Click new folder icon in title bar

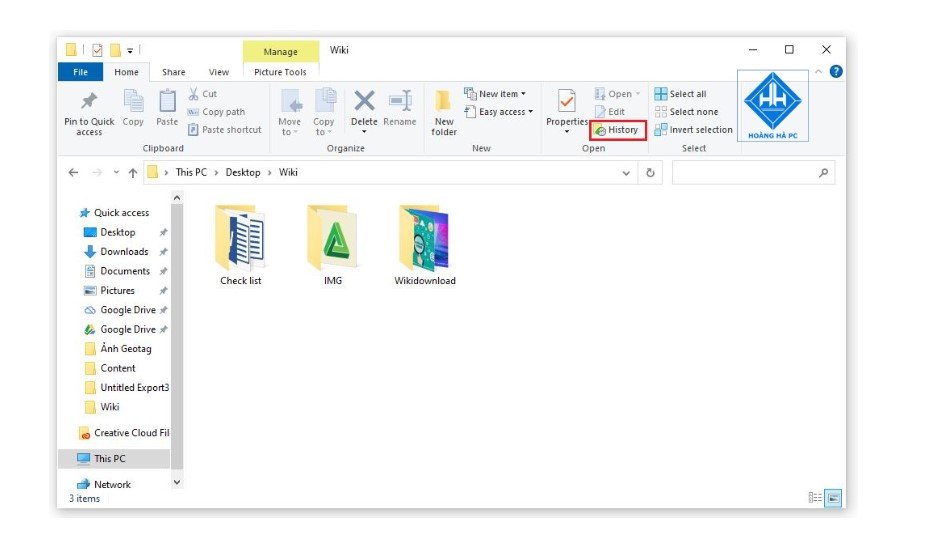point(116,50)
